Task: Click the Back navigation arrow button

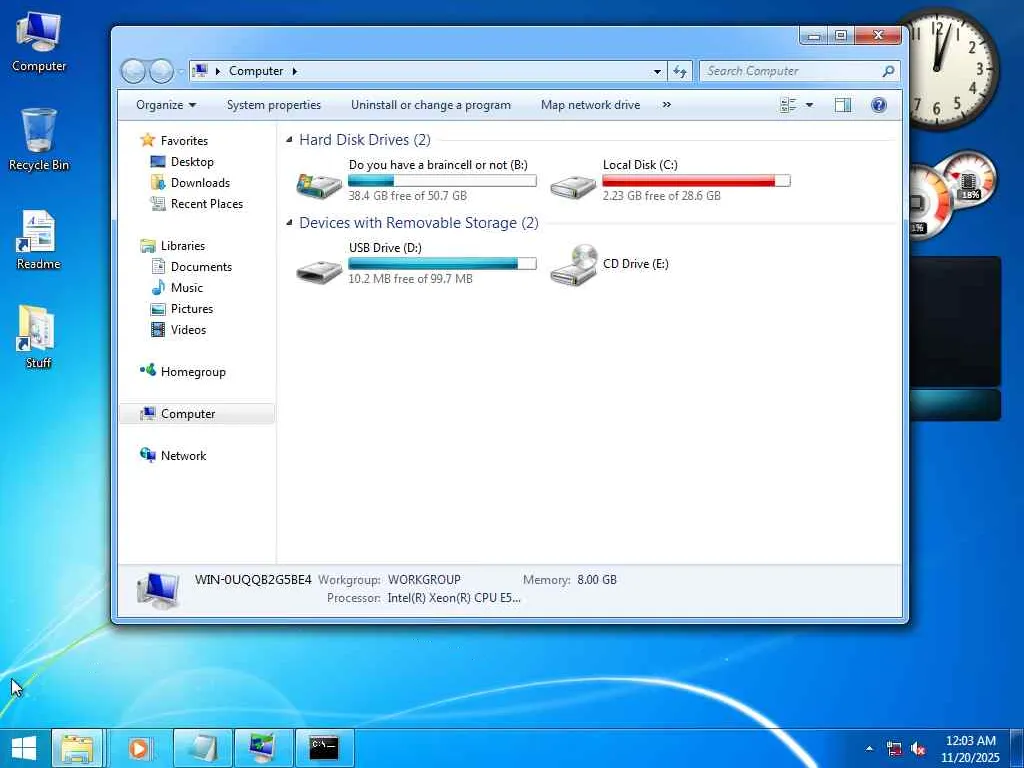Action: (133, 71)
